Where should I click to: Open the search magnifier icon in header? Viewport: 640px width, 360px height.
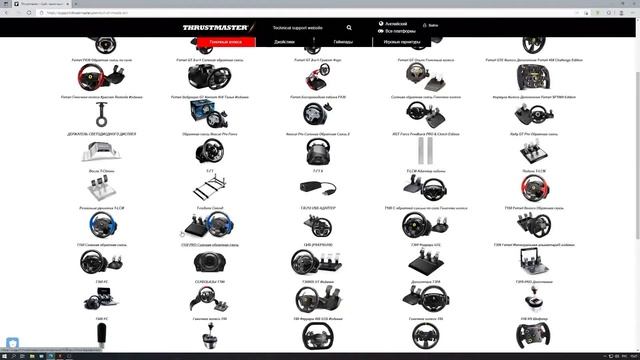(349, 28)
